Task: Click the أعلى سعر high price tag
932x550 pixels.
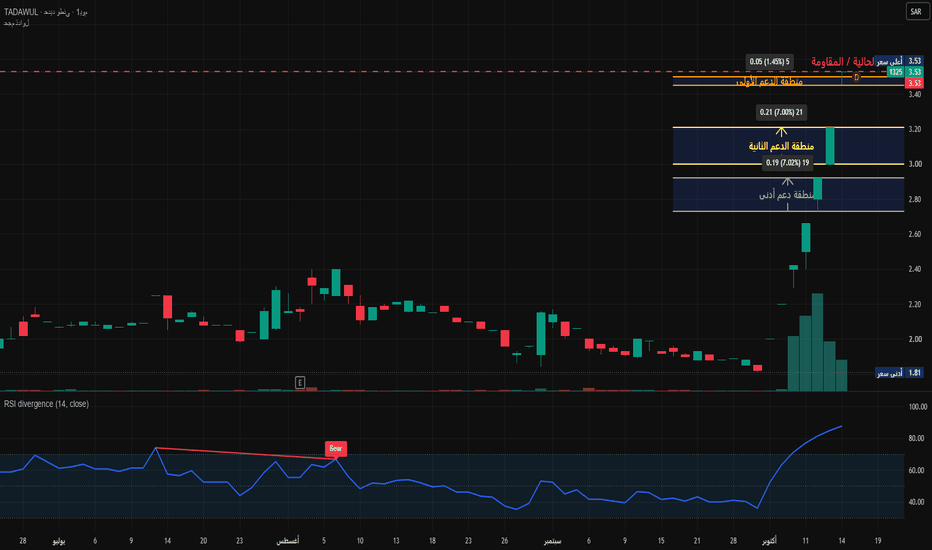Action: [x=890, y=61]
